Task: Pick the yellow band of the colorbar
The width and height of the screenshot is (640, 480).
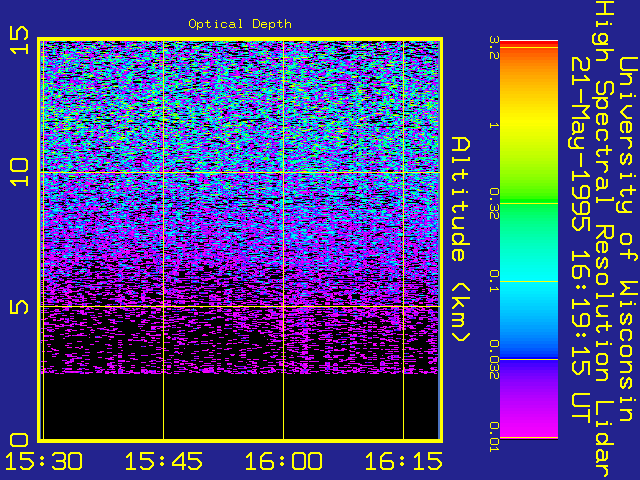Action: coord(529,122)
